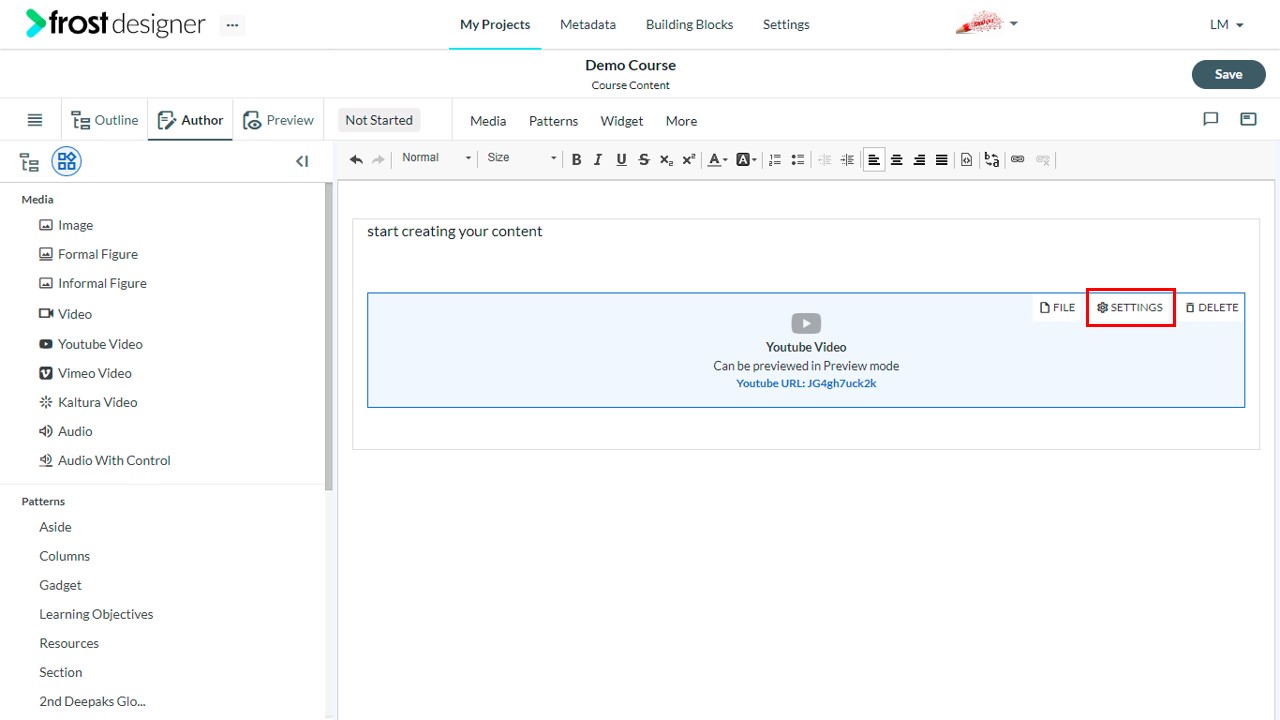Open SETTINGS of the Youtube video block
Image resolution: width=1280 pixels, height=720 pixels.
1130,308
